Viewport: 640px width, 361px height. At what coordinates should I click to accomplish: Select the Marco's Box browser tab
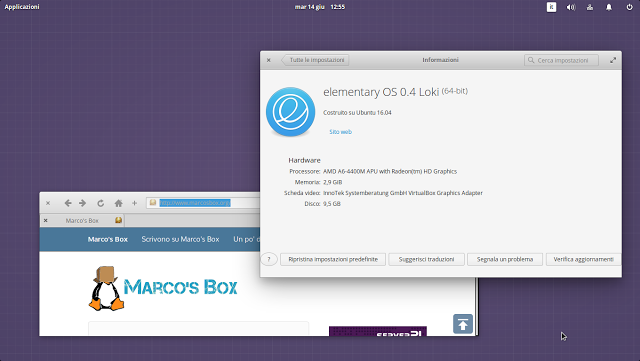pos(82,221)
